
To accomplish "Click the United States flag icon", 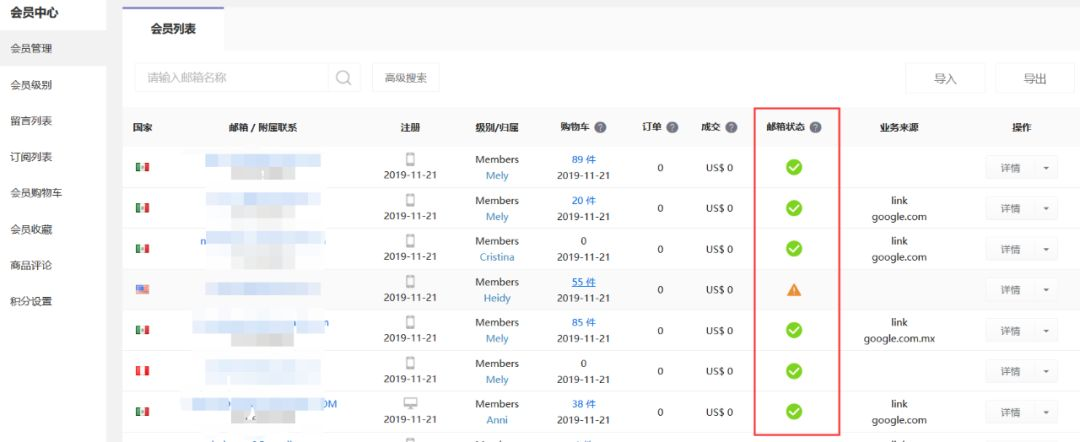I will [x=143, y=289].
